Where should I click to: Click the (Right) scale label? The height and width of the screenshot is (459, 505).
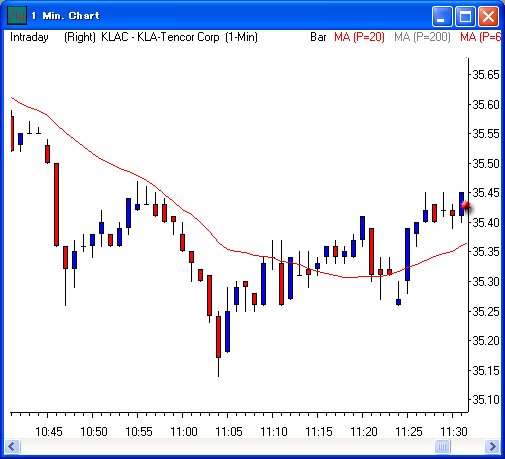point(80,37)
